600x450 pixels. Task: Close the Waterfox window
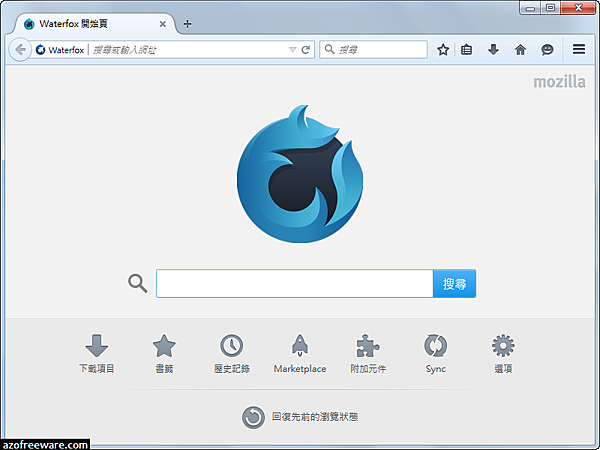(x=578, y=8)
